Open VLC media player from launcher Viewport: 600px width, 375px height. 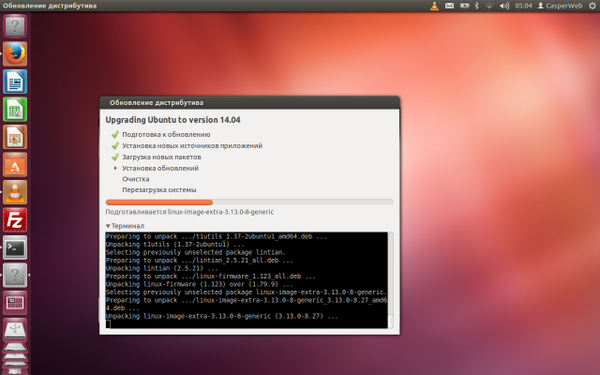(15, 192)
